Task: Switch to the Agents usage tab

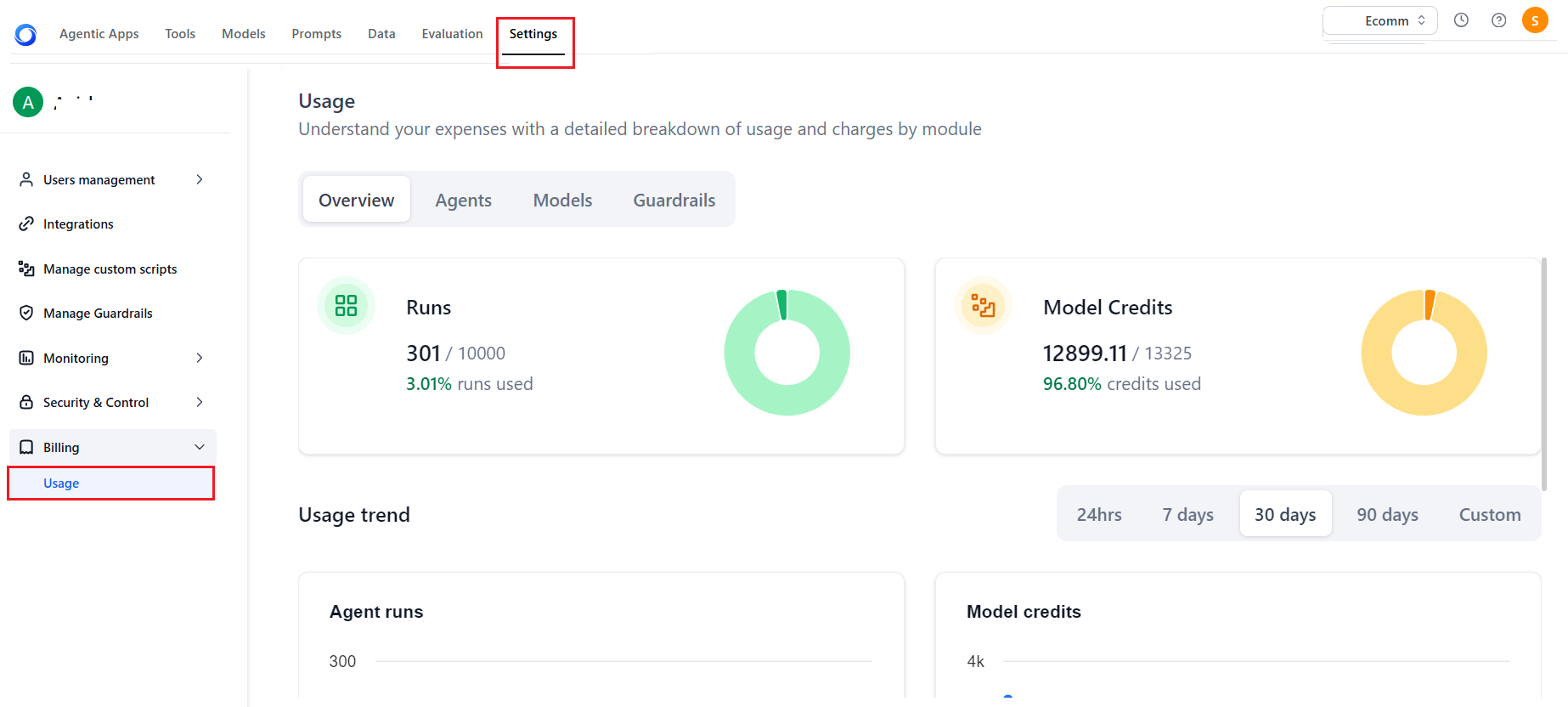Action: [464, 200]
